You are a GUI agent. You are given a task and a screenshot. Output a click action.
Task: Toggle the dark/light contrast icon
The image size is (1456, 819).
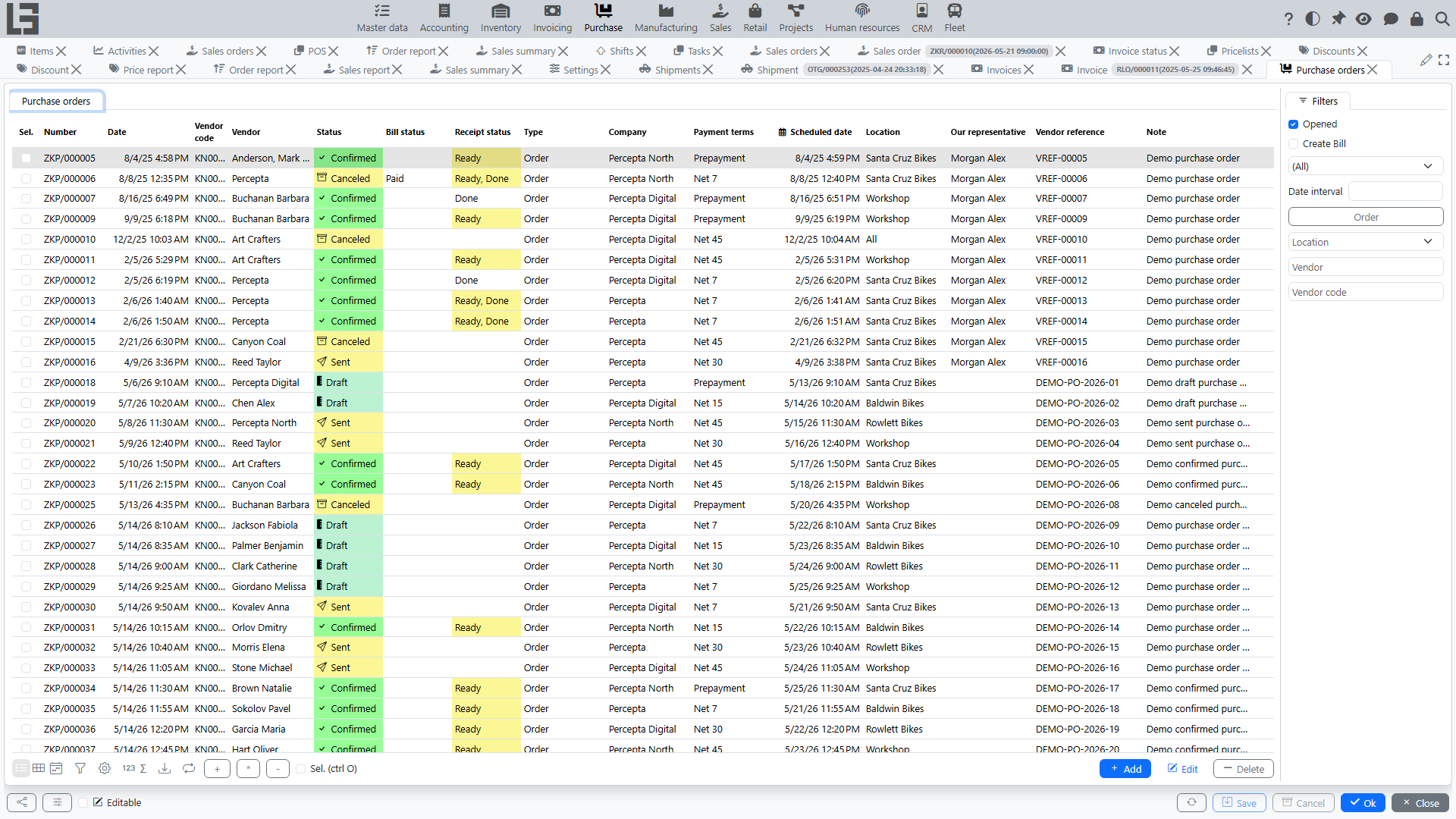pyautogui.click(x=1313, y=19)
